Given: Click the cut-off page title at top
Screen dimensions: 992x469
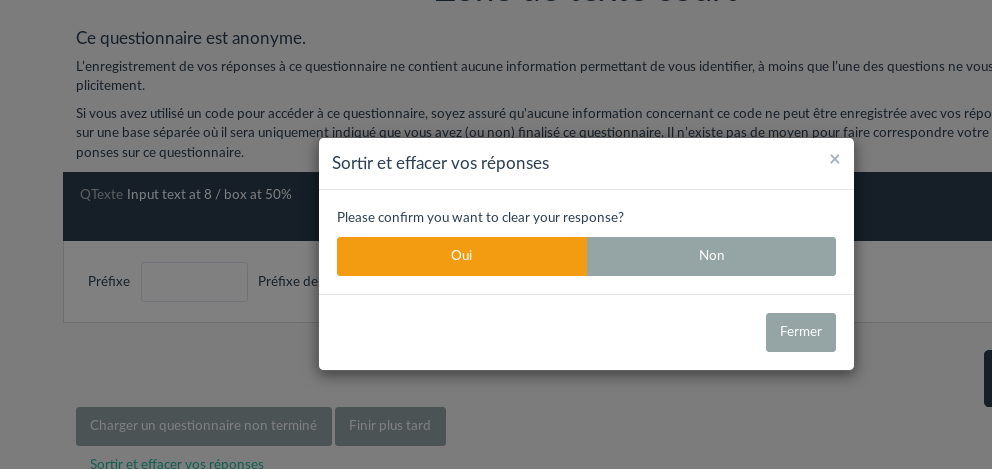Looking at the screenshot, I should tap(586, 3).
